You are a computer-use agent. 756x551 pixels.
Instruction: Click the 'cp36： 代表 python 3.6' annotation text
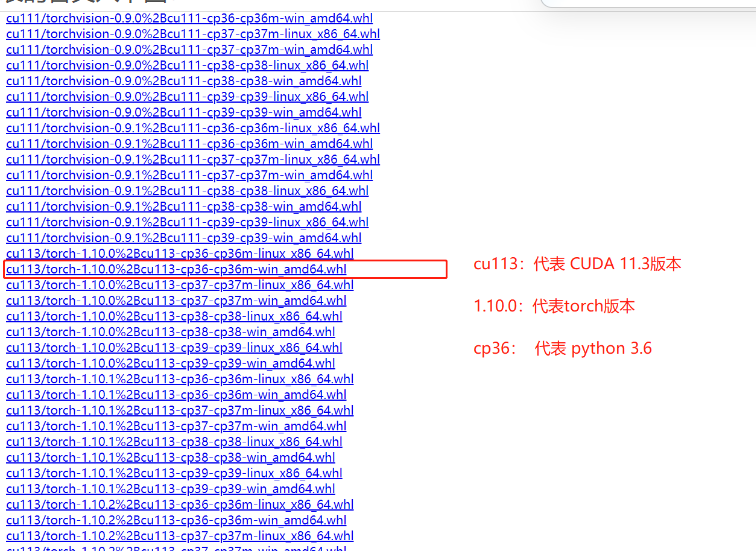[x=563, y=349]
